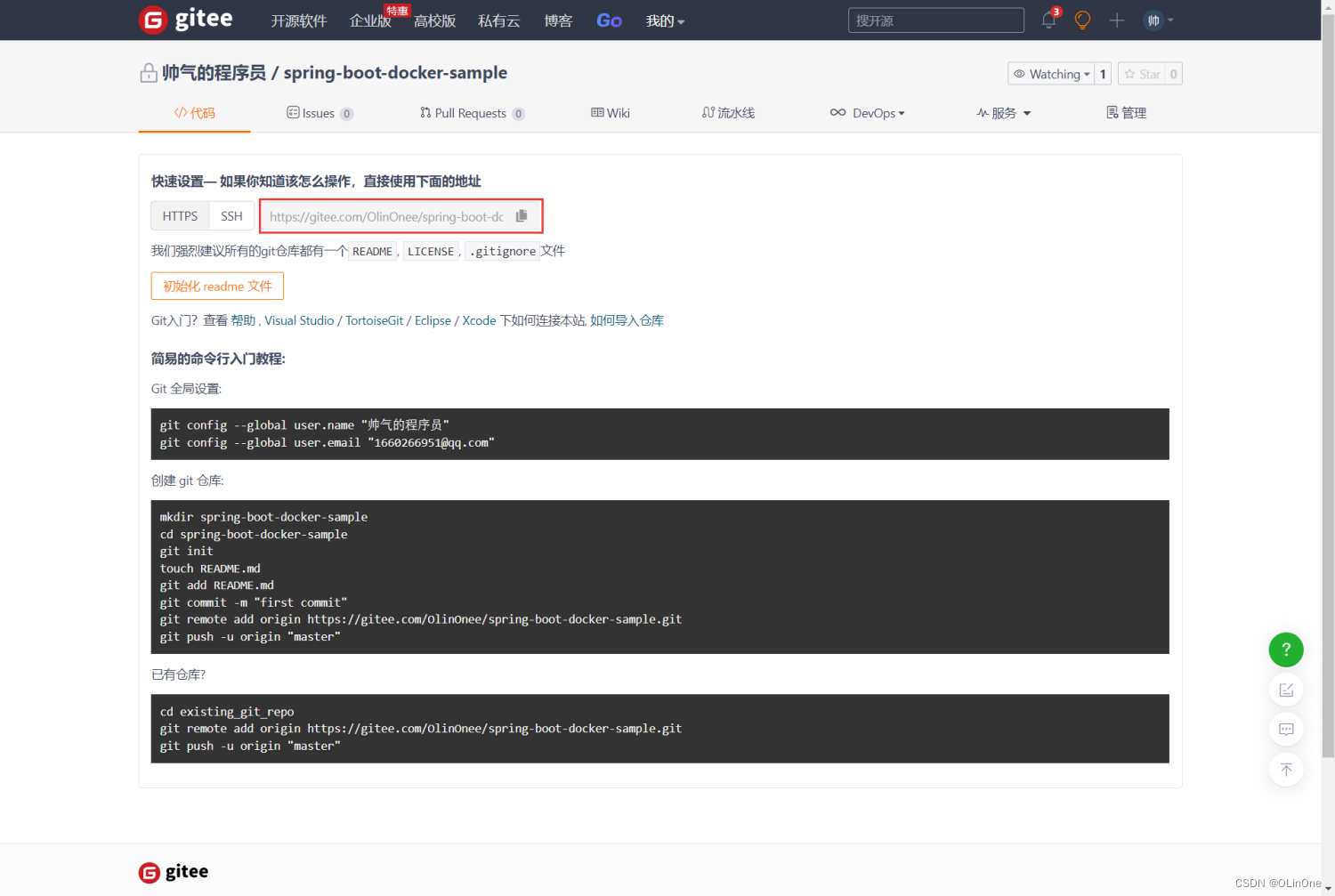The image size is (1335, 896).
Task: Click the Star count of 0
Action: (1173, 74)
